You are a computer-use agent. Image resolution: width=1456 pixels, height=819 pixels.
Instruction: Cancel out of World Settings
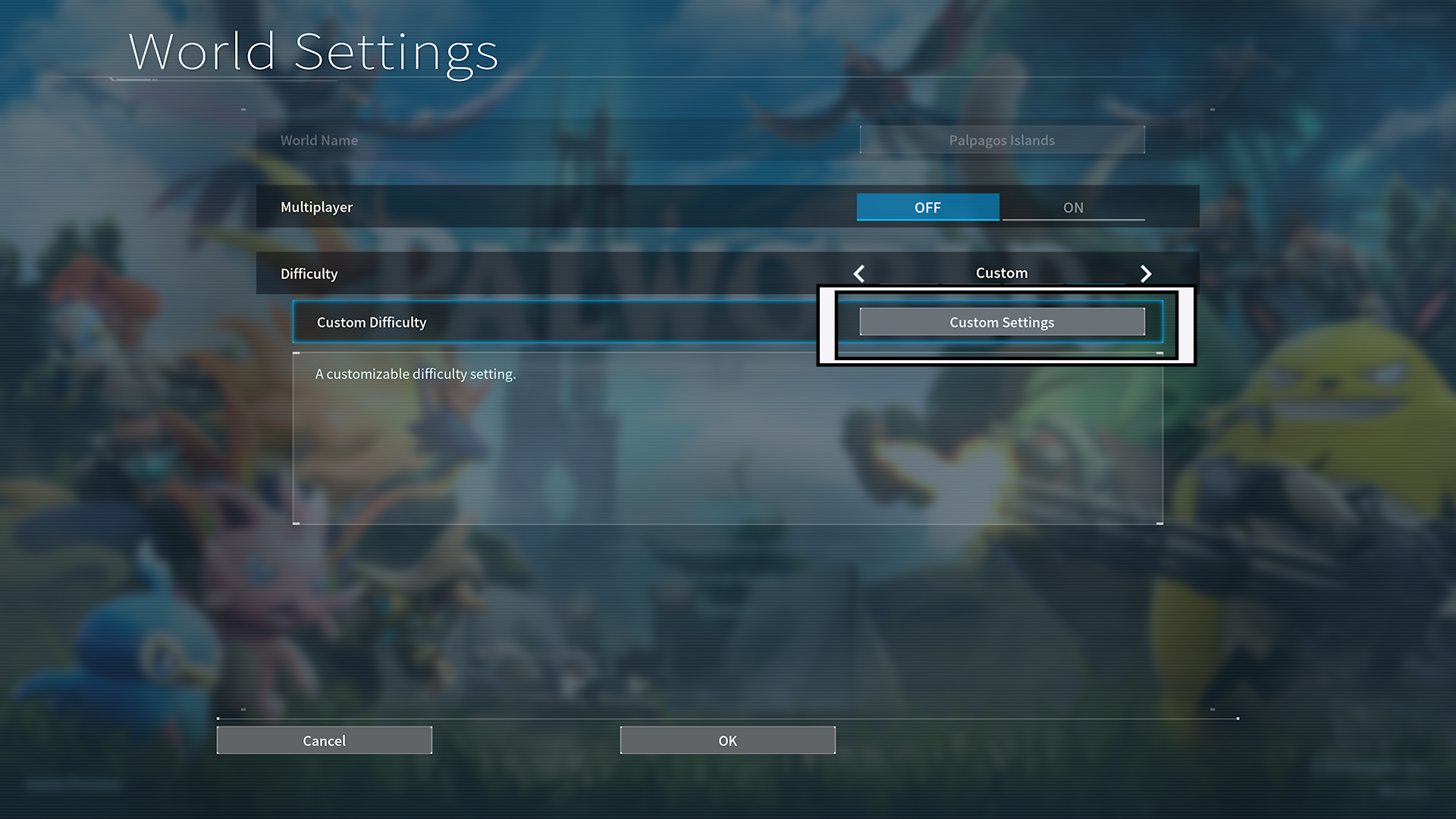coord(324,740)
